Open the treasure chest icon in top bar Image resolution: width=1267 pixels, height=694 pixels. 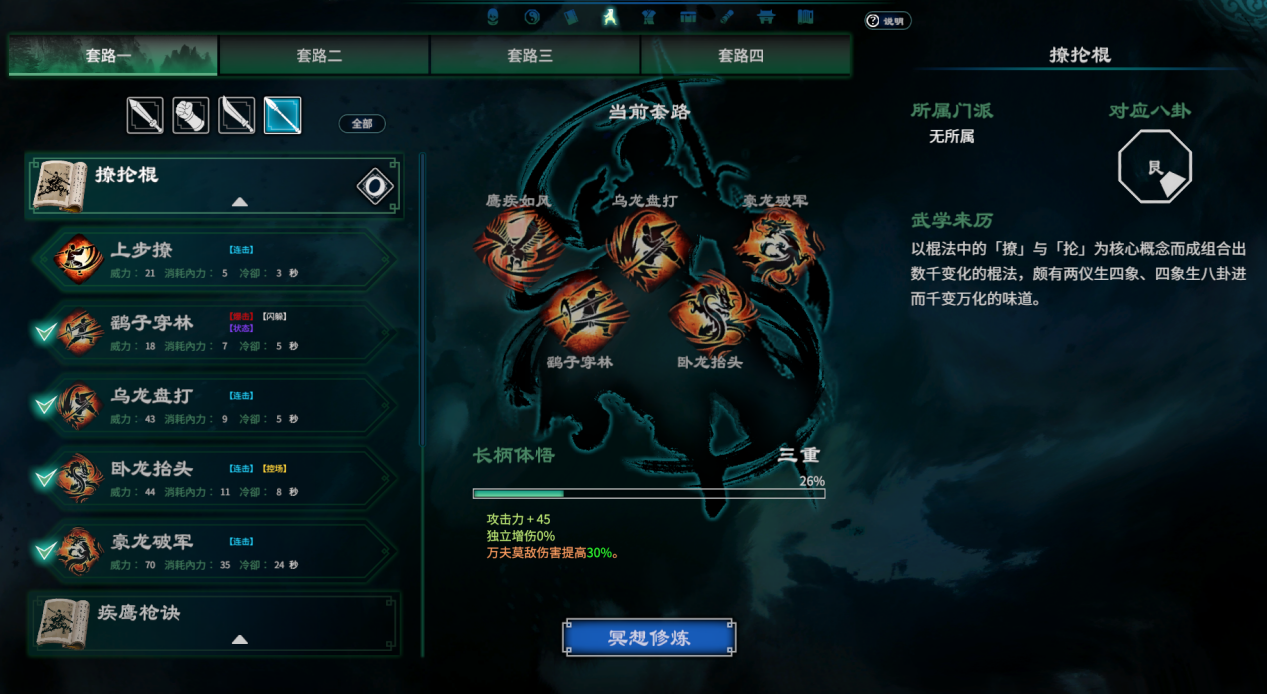coord(688,16)
